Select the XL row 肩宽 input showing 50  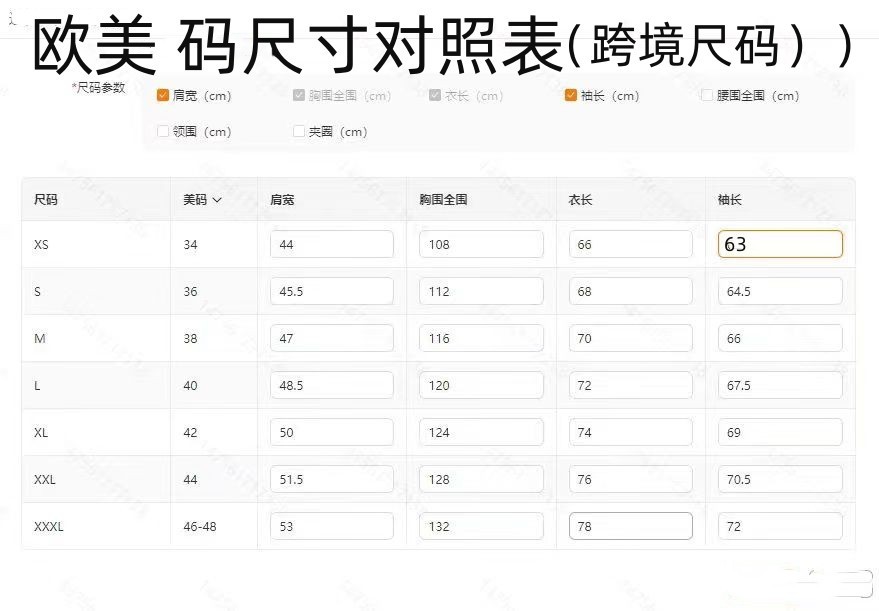(x=331, y=431)
